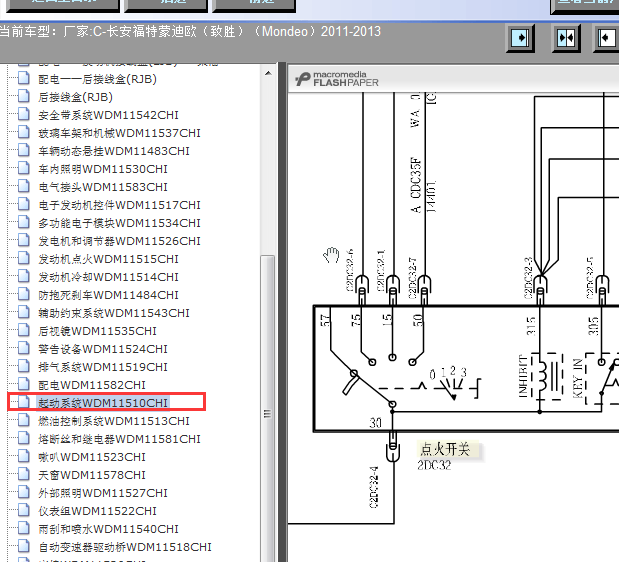Screen dimensions: 619x562
Task: Open 配电——后接线盒(RJB) document
Action: pos(97,79)
